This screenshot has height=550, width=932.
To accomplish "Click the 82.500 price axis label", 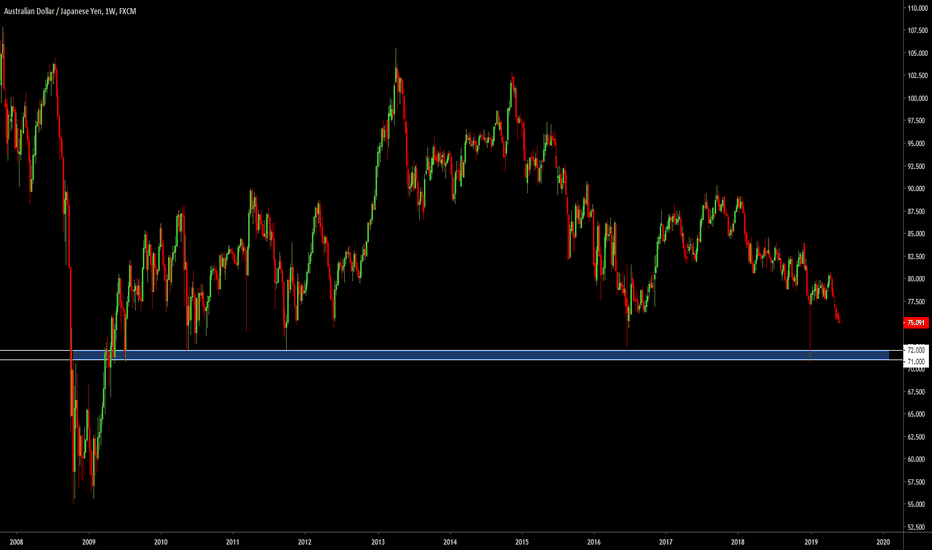I will coord(917,257).
